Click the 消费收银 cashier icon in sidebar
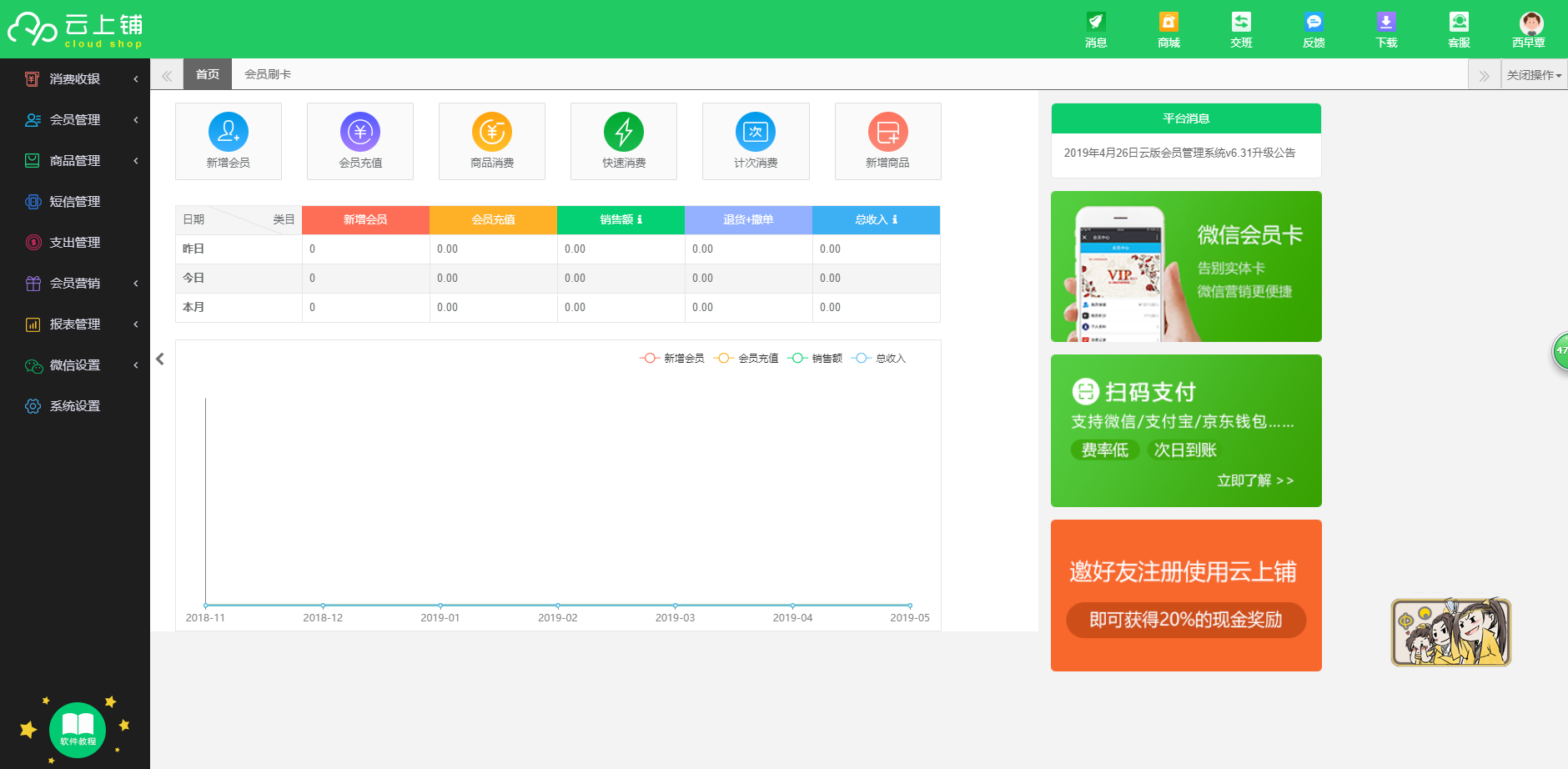 (33, 79)
